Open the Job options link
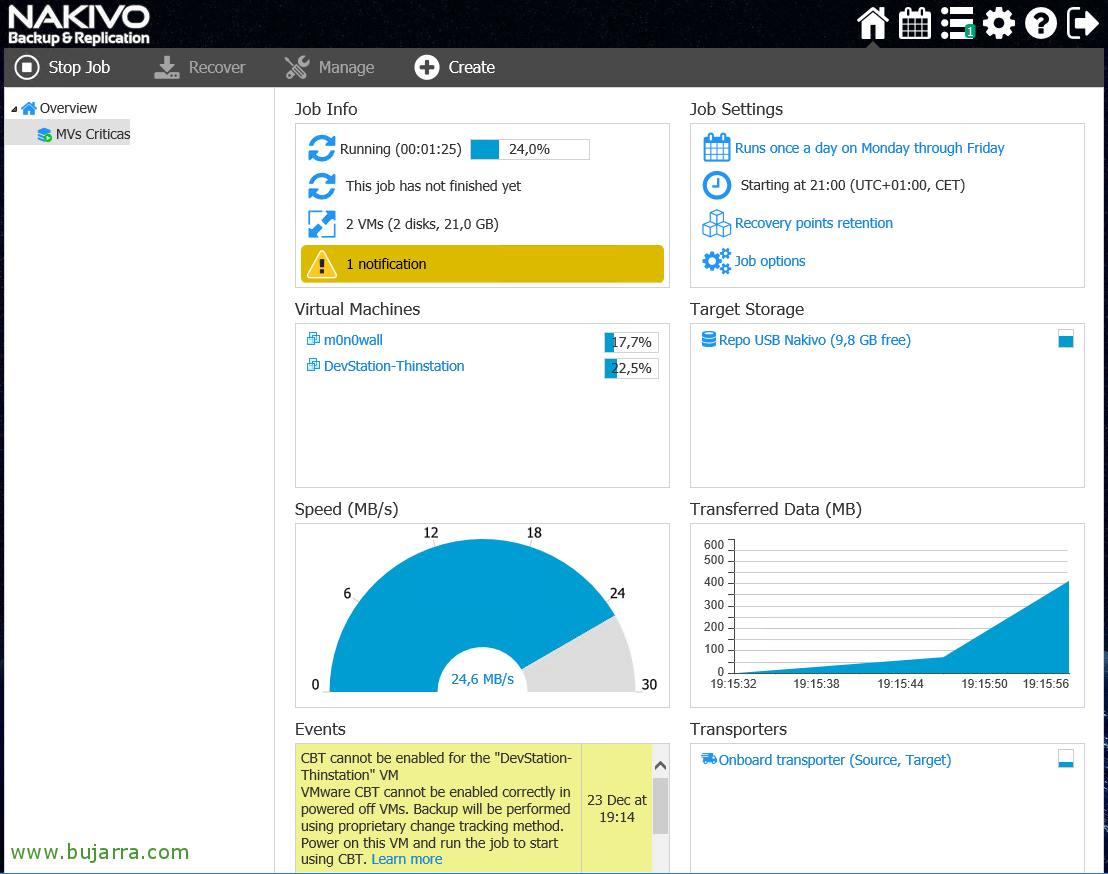This screenshot has height=874, width=1108. (770, 261)
